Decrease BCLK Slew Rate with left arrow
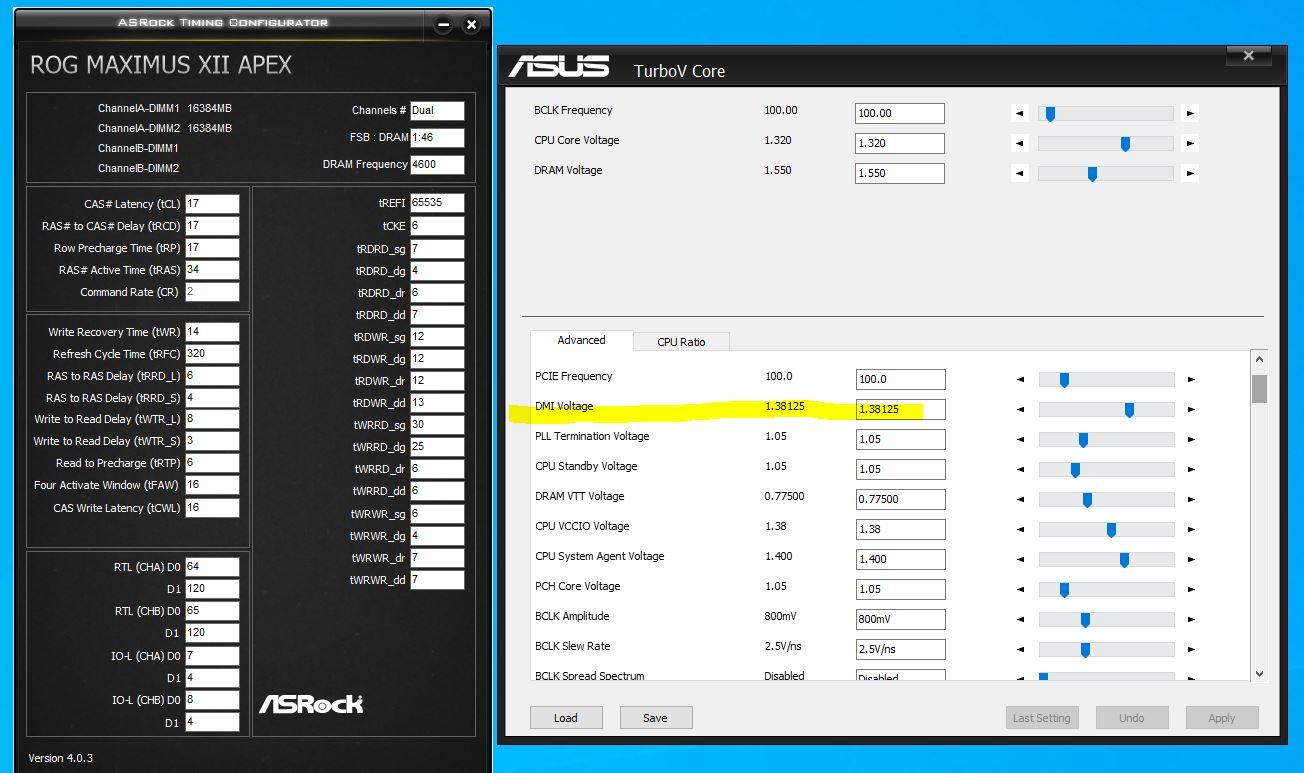This screenshot has width=1304, height=773. [x=1020, y=649]
